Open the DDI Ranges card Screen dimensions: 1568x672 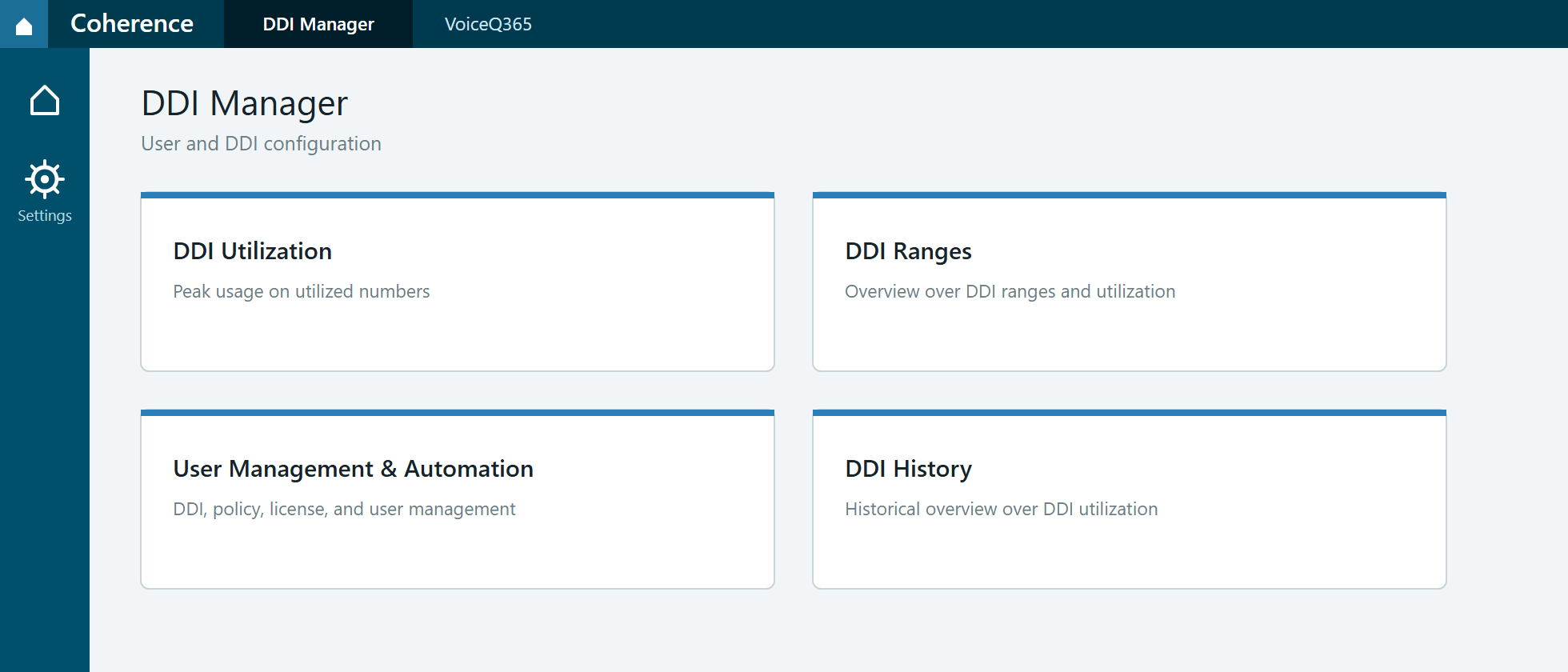click(x=1130, y=282)
